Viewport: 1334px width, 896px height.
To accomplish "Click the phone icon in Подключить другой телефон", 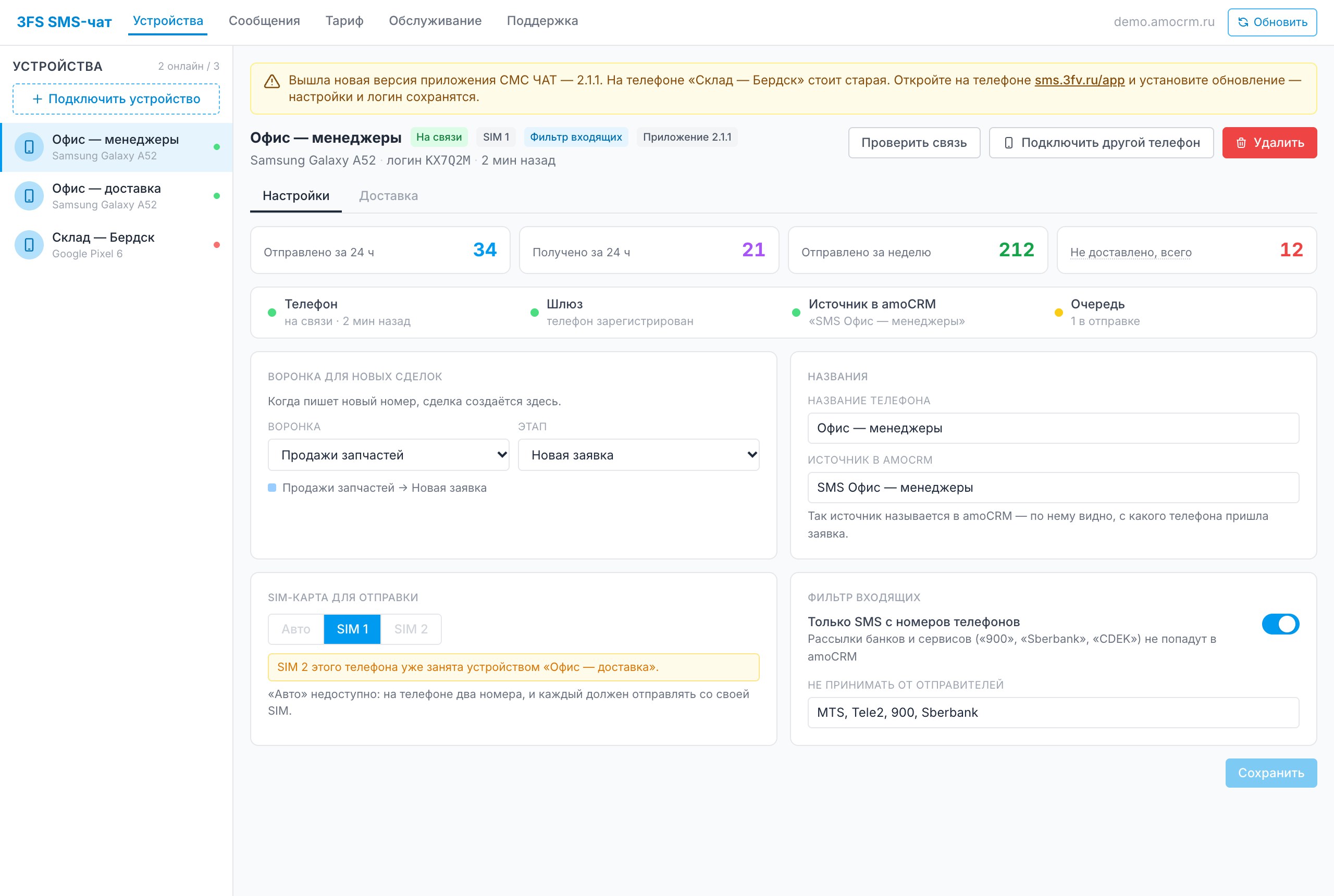I will click(x=1008, y=143).
